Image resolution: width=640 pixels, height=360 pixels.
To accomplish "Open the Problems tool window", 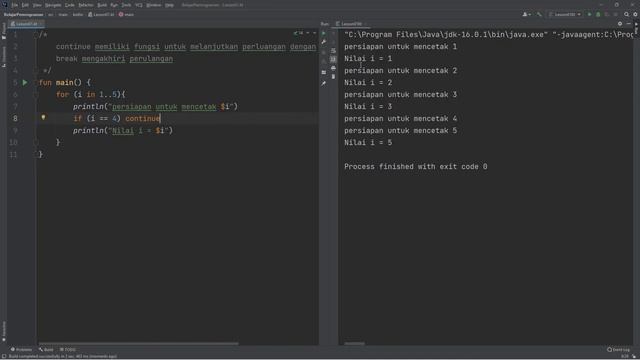I will coord(21,349).
